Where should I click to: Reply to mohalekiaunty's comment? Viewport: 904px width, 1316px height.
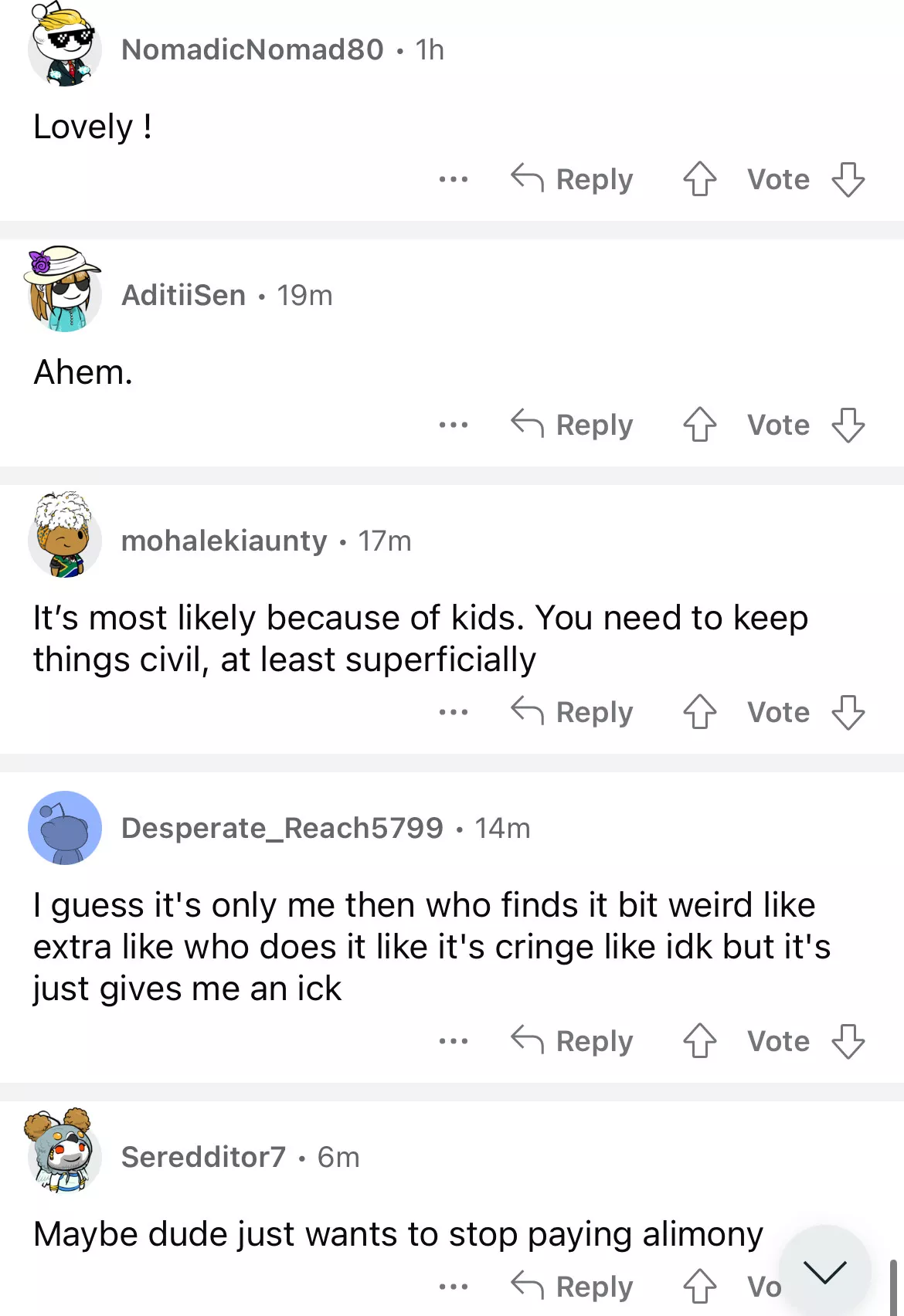[573, 712]
